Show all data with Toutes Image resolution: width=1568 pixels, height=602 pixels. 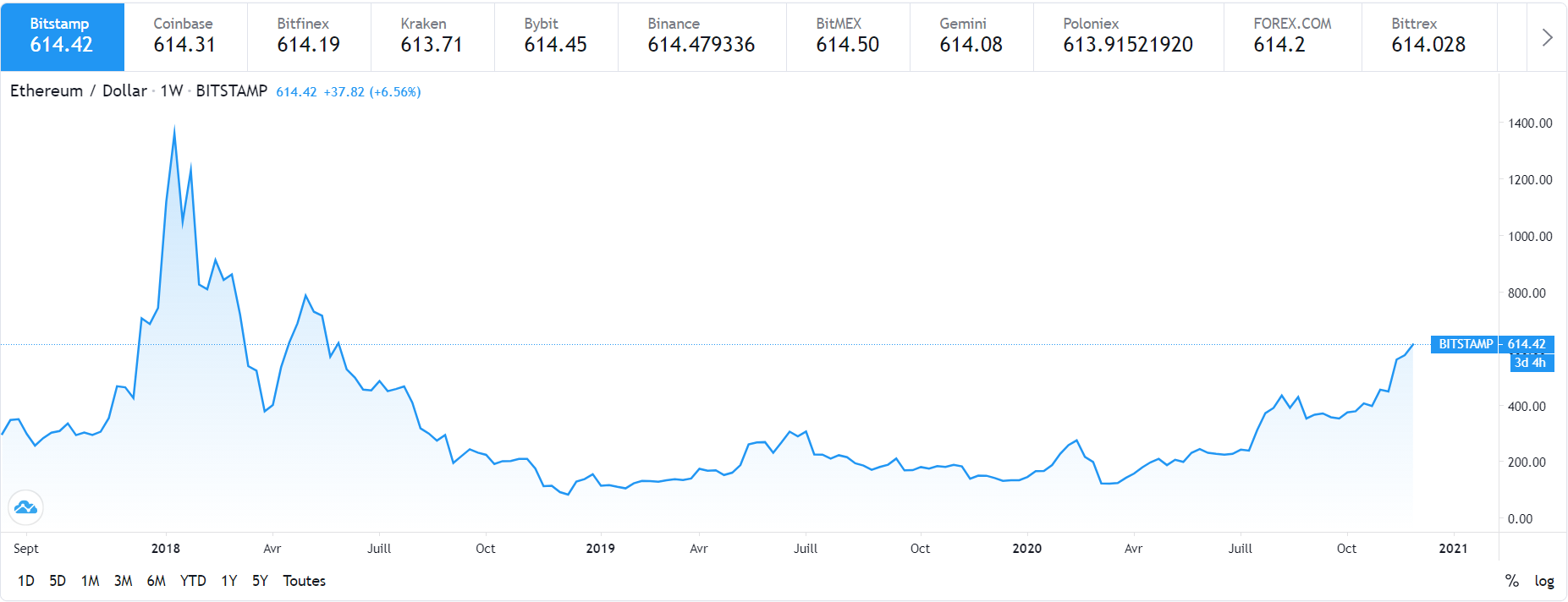click(x=305, y=581)
